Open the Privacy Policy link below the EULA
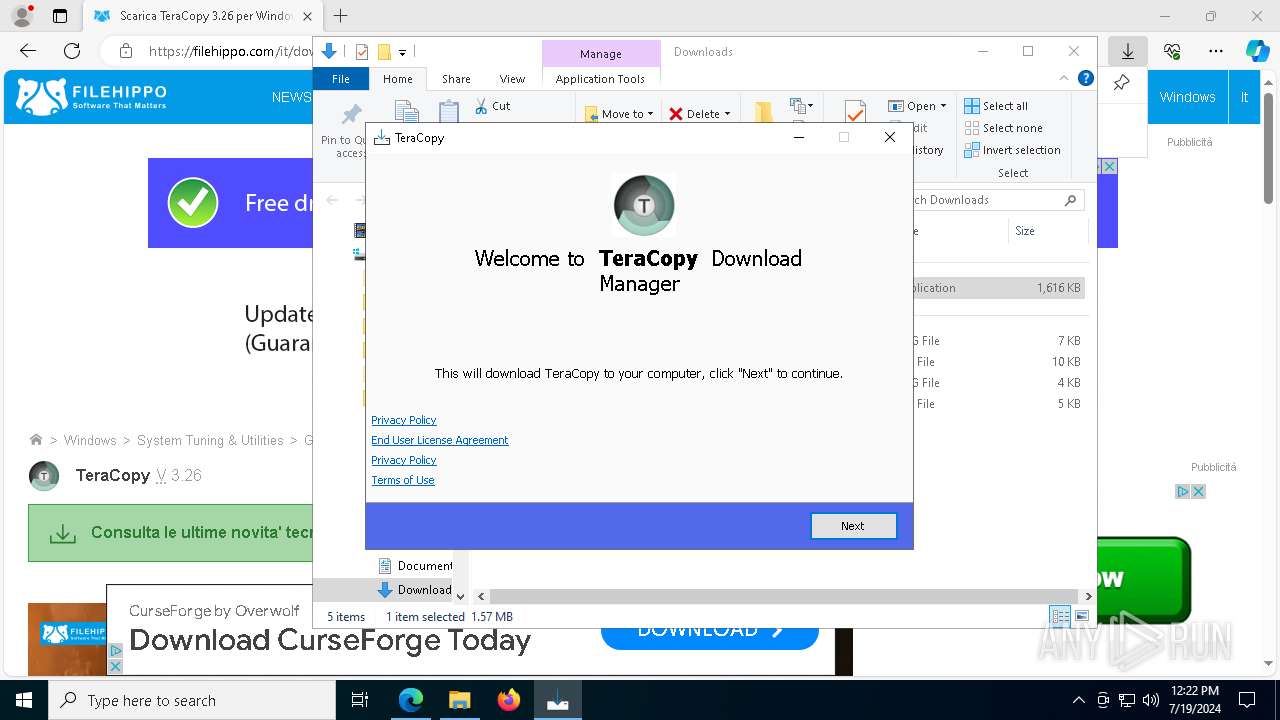This screenshot has height=720, width=1280. point(404,460)
